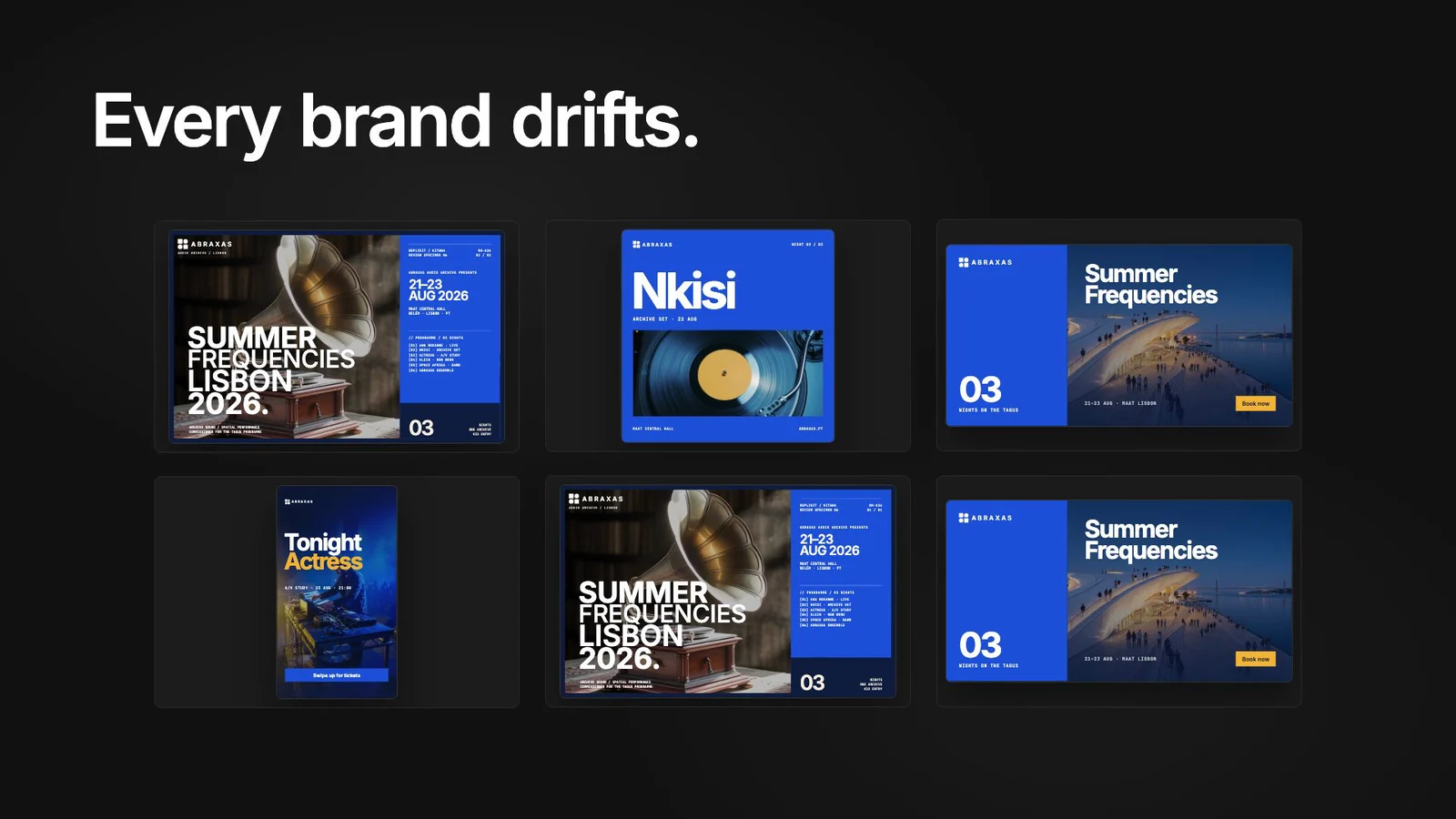Click the "Summer Frequencies" title on the top-row banner

tap(1151, 285)
